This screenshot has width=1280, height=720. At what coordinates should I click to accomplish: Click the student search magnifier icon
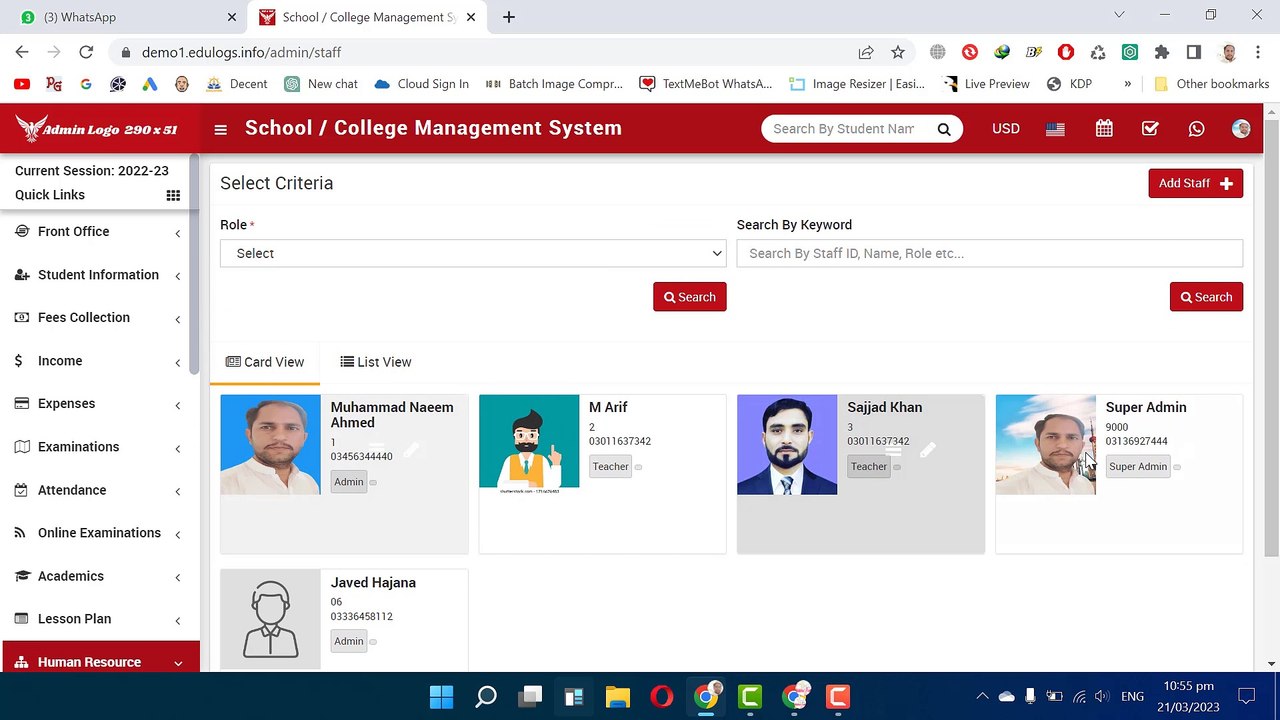(943, 129)
